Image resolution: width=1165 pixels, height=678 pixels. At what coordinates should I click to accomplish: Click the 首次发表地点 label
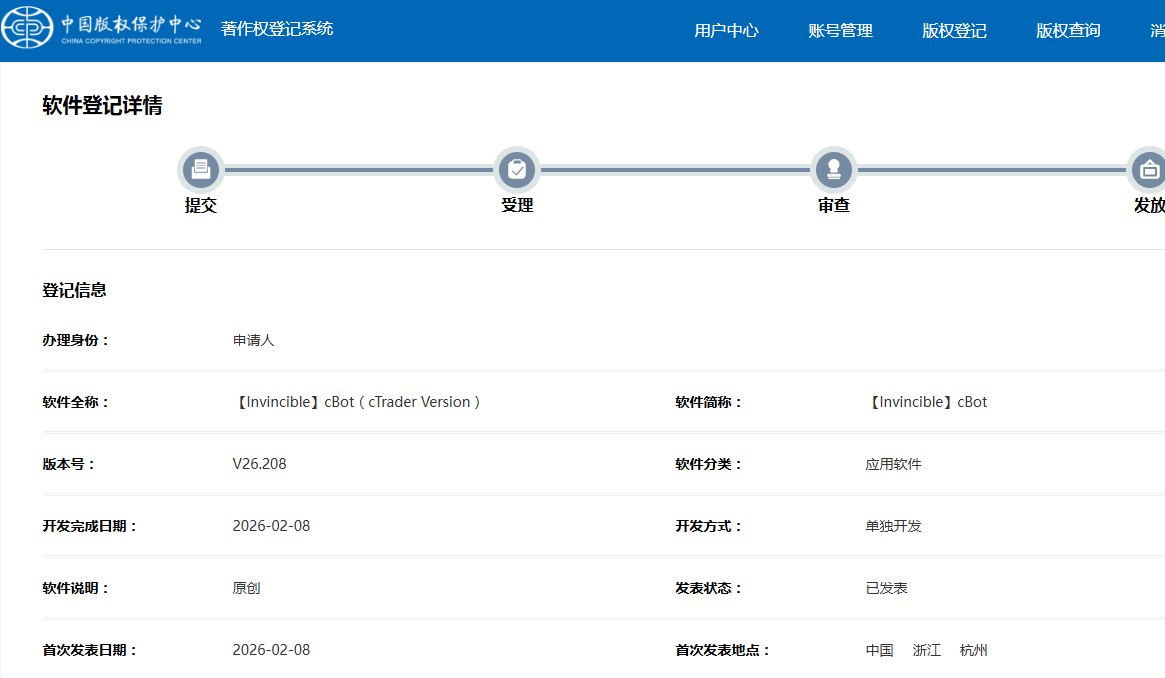click(x=723, y=651)
